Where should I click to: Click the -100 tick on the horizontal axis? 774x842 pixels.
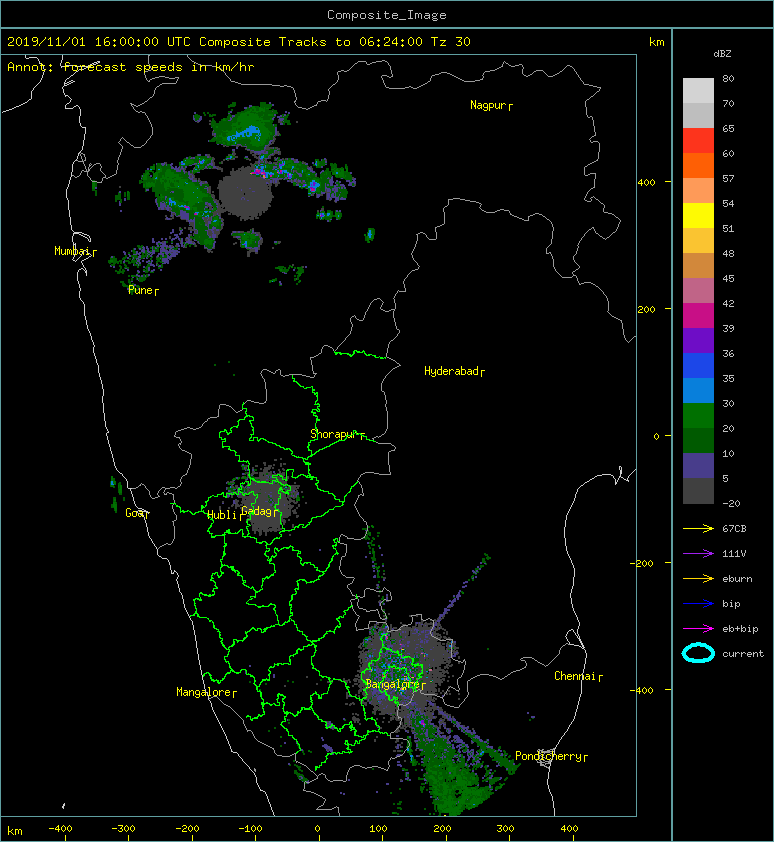pos(250,828)
